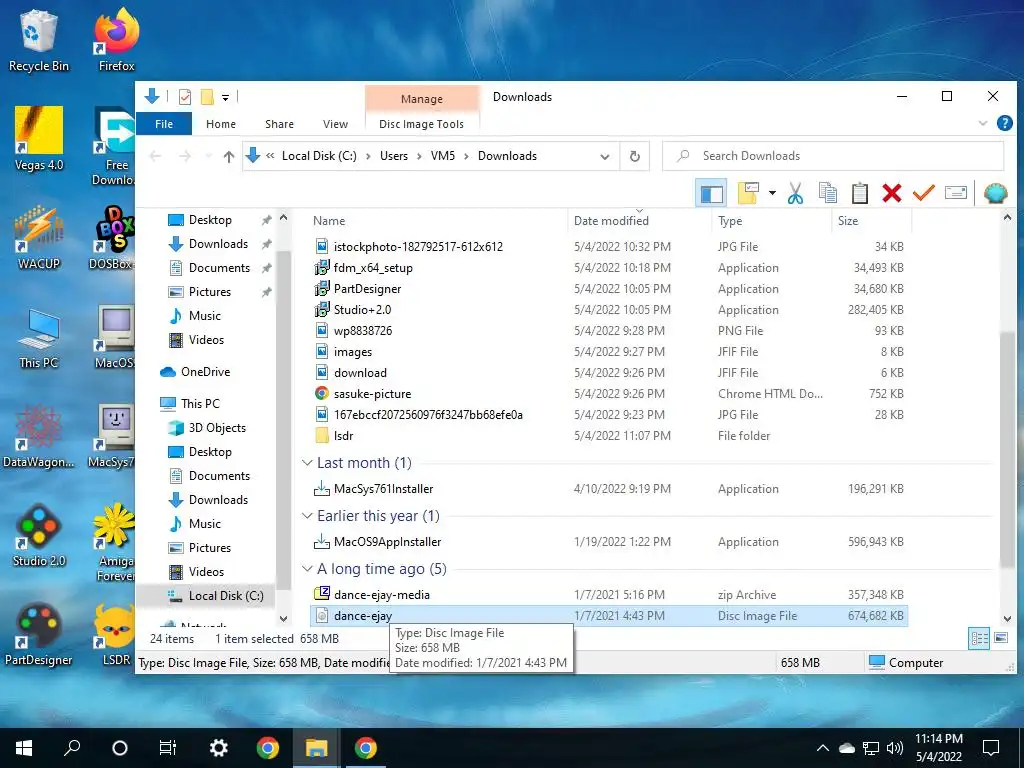Open Classic Explorer settings shell icon
1024x768 pixels.
(x=995, y=193)
